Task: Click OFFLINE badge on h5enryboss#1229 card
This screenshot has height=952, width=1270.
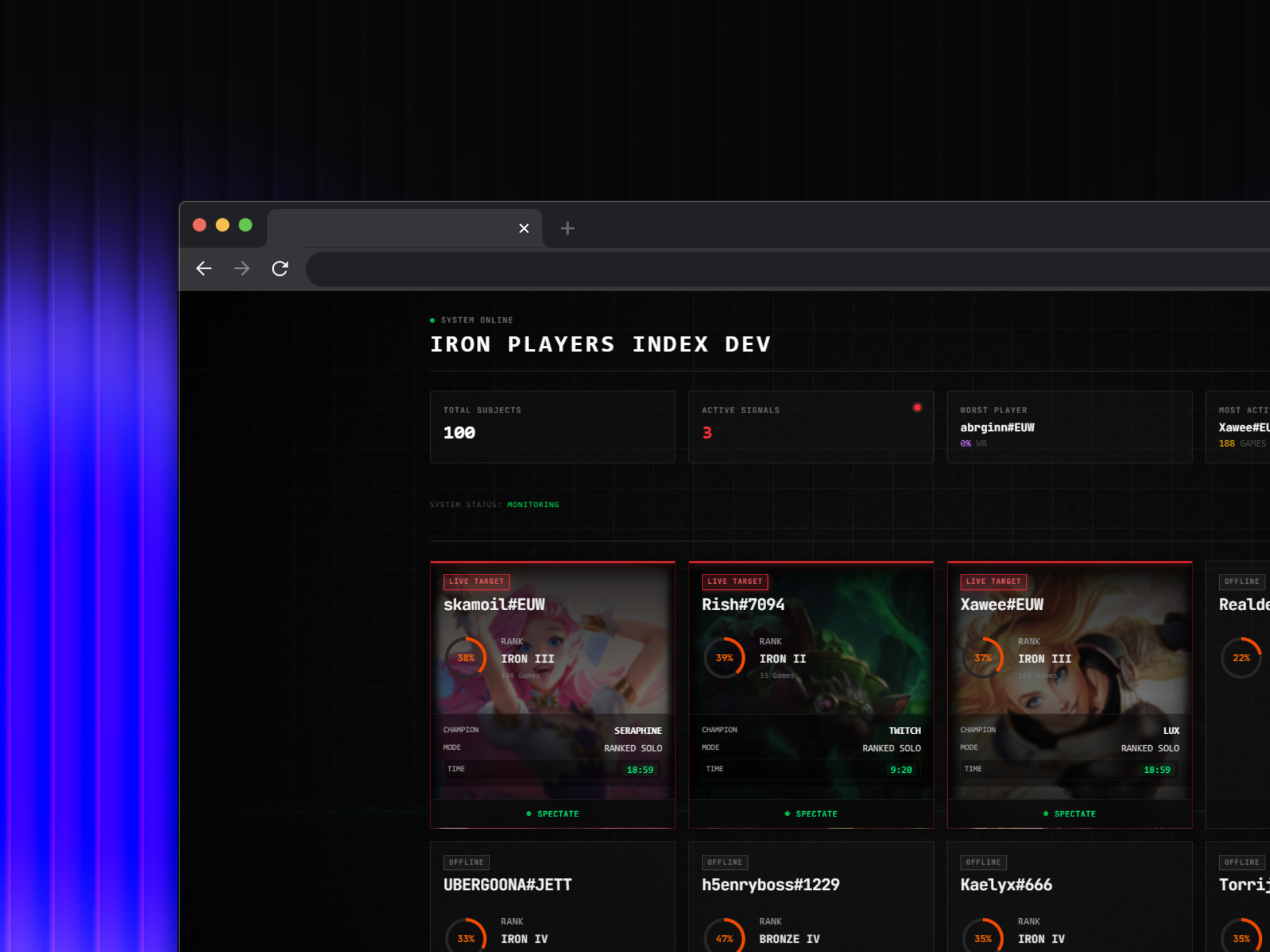Action: click(724, 862)
